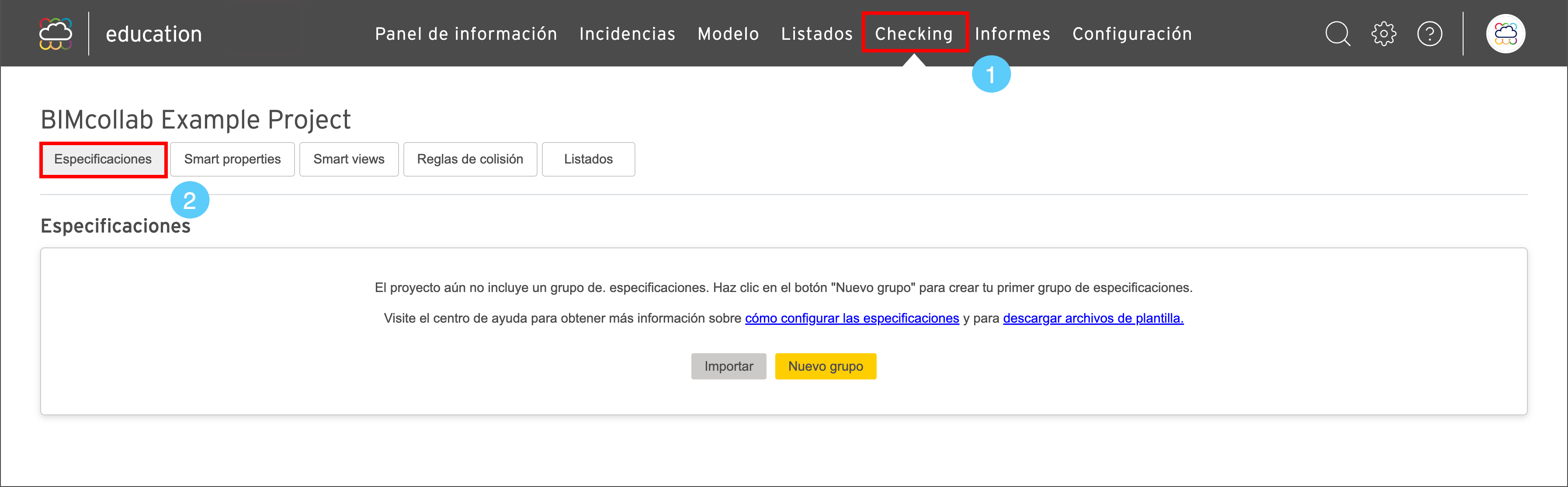The height and width of the screenshot is (487, 1568).
Task: Select the Checking menu item
Action: coord(914,34)
